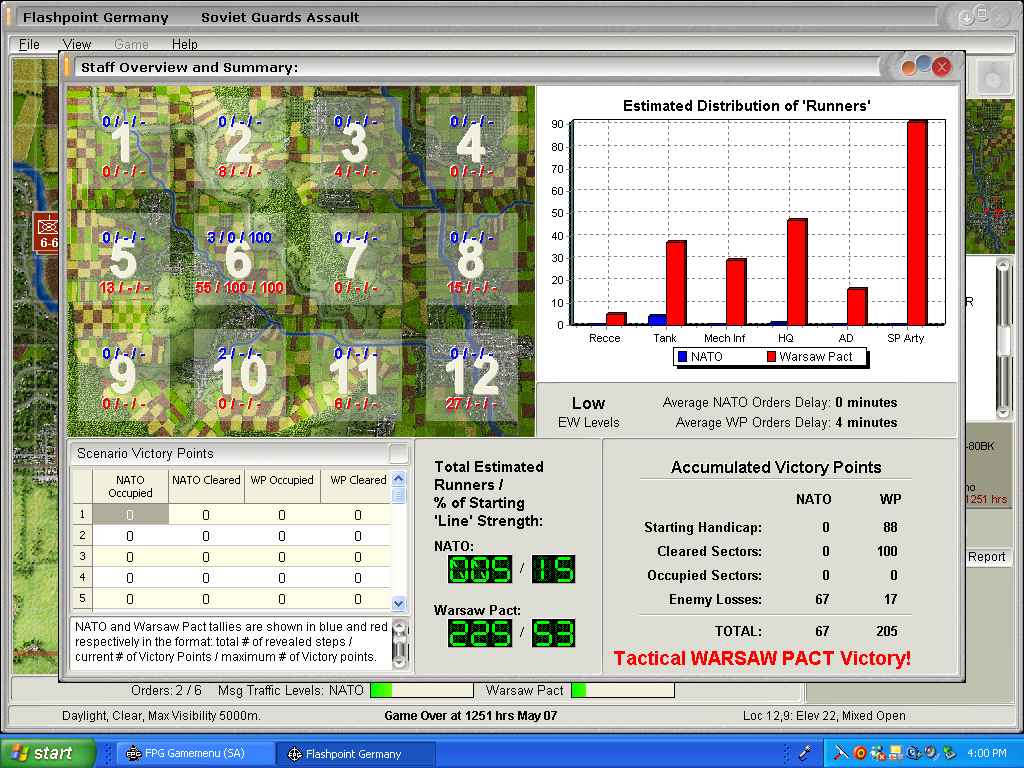
Task: Select row header 5 in victory points table
Action: [x=82, y=598]
